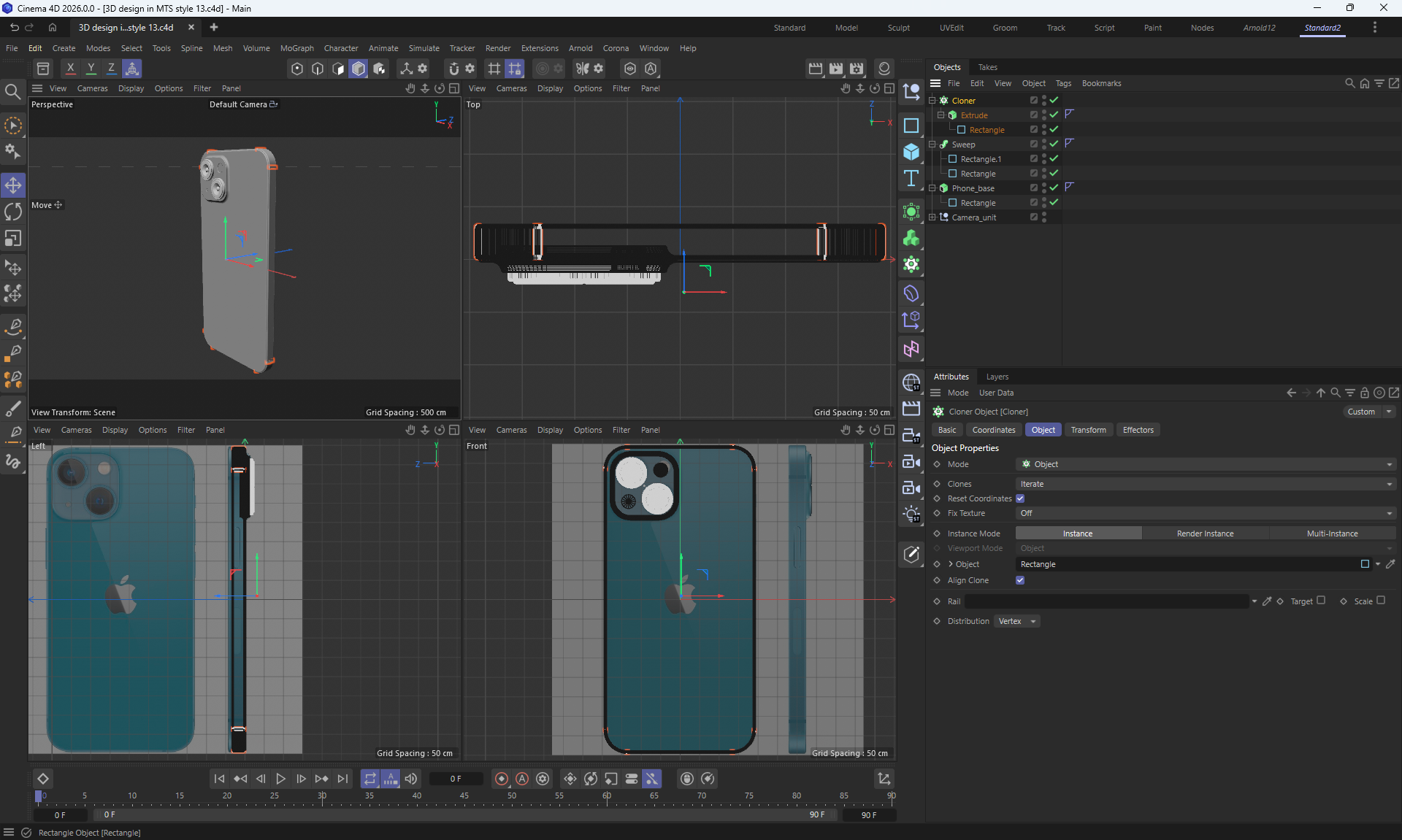Click the Cube primitive icon
1402x840 pixels.
911,152
